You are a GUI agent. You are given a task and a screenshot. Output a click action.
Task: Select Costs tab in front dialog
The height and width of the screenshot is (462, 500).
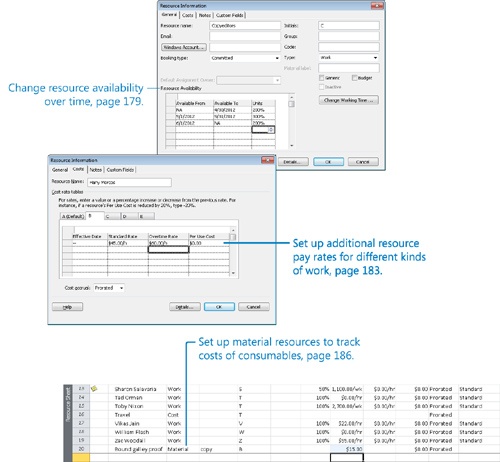78,169
